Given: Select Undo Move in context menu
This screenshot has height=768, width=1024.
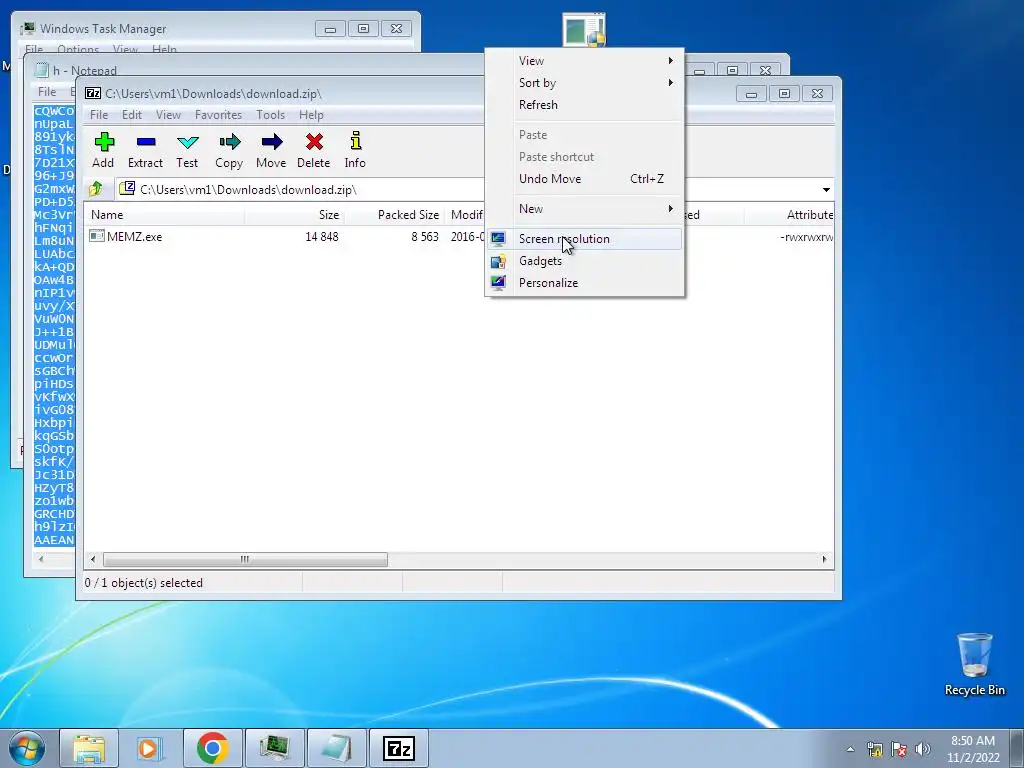Looking at the screenshot, I should [584, 179].
